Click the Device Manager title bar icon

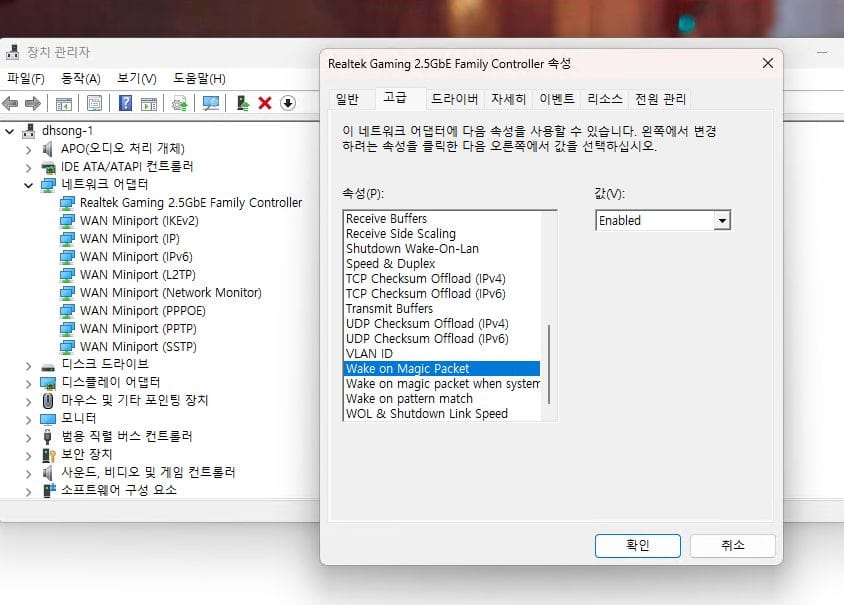click(13, 52)
